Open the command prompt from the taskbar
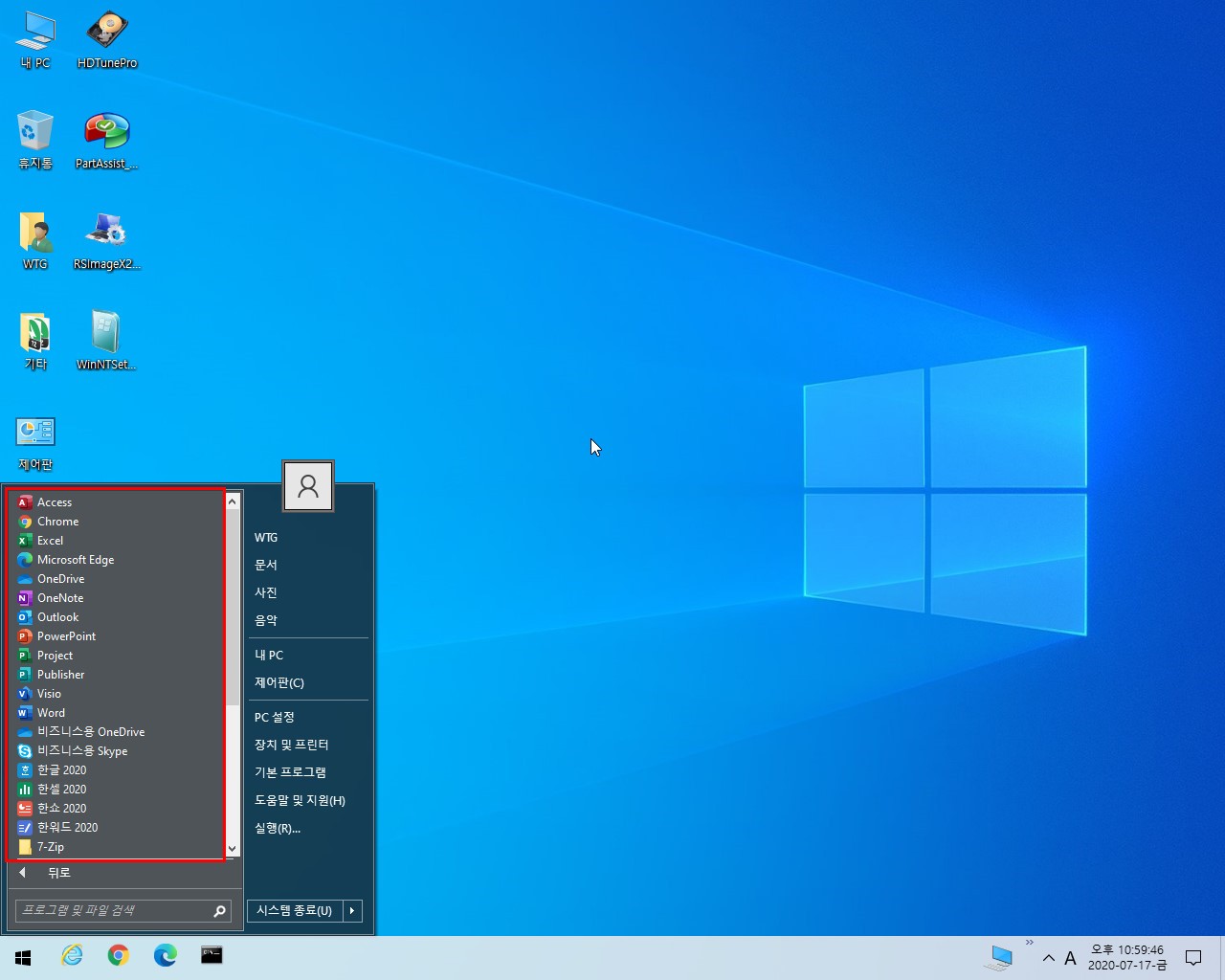 coord(212,955)
